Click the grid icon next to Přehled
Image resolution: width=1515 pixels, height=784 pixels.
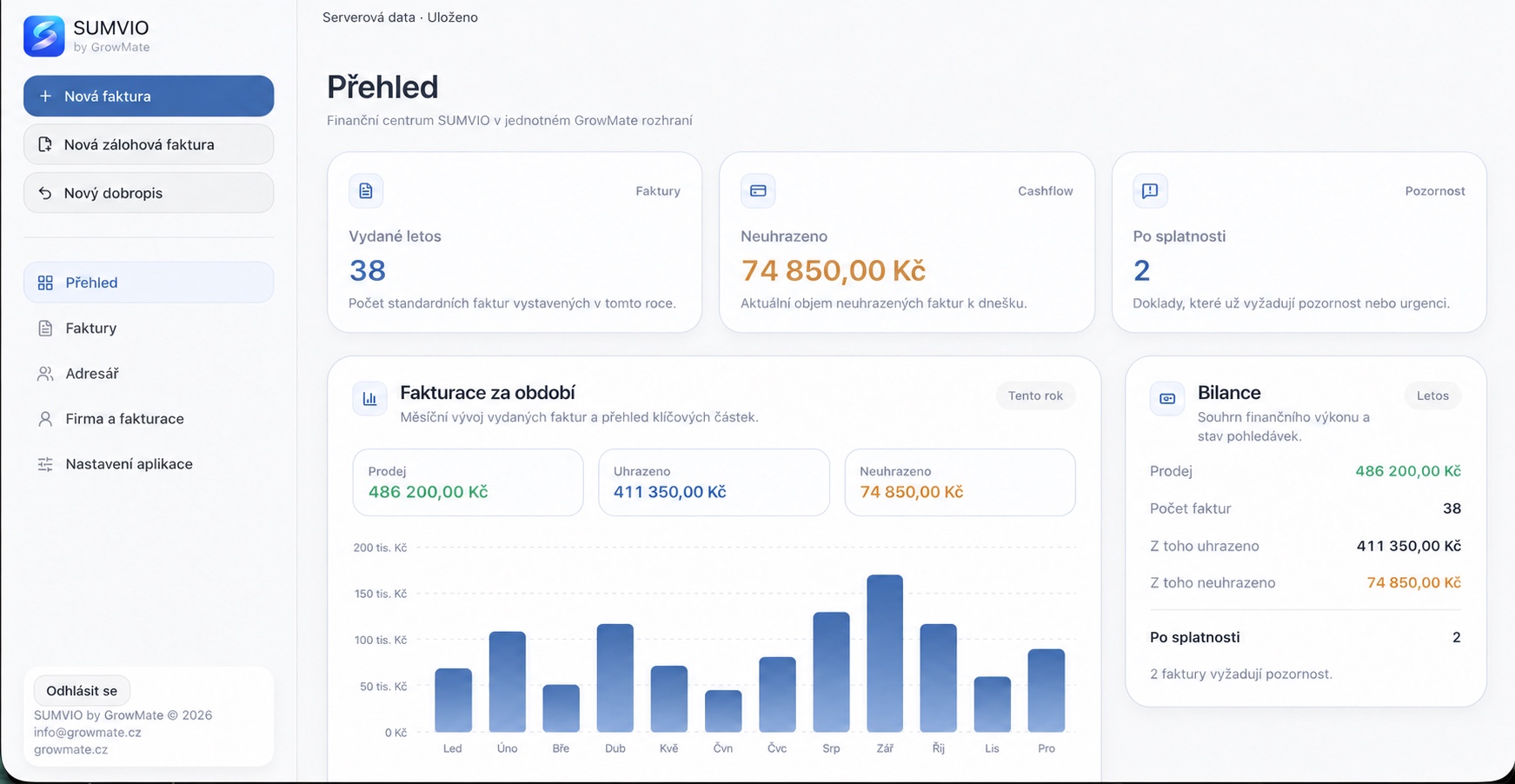click(45, 282)
